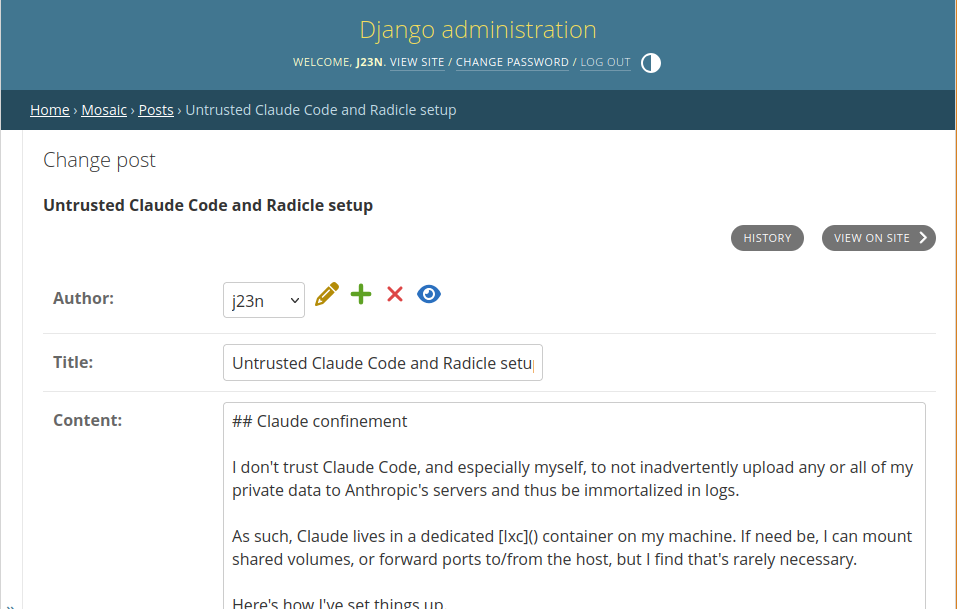This screenshot has height=609, width=957.
Task: Follow the View site header link
Action: (x=417, y=63)
